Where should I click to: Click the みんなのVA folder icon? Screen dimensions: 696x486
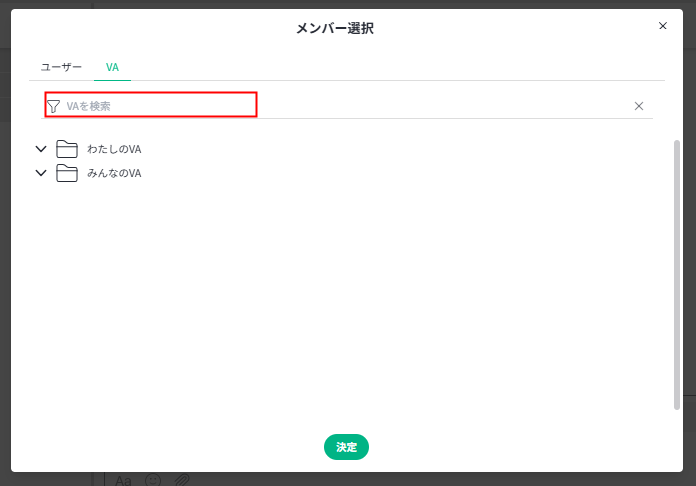[67, 173]
